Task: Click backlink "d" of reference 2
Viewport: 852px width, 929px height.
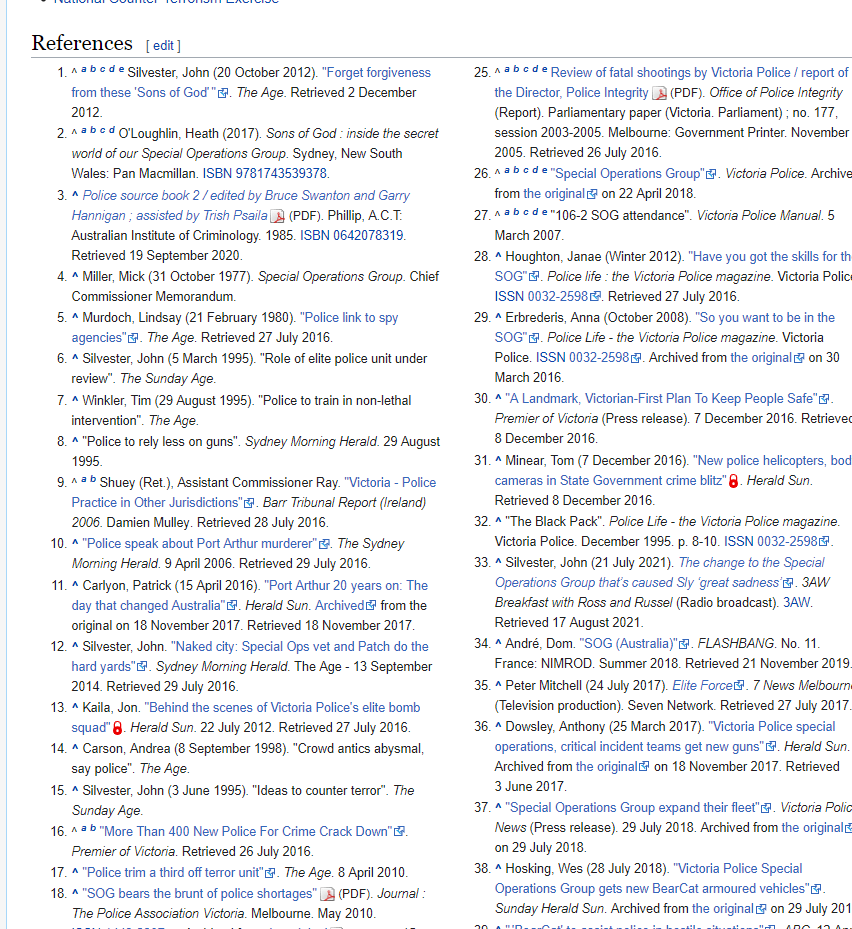Action: pos(112,130)
